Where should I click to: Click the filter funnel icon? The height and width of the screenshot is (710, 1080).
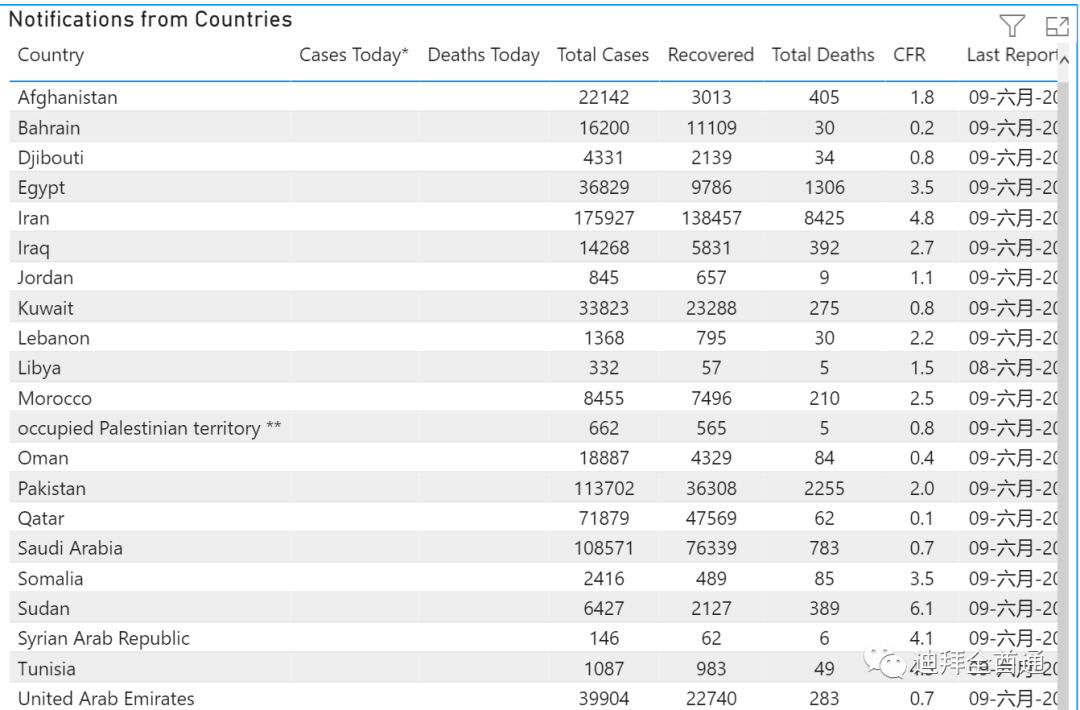(x=1012, y=26)
